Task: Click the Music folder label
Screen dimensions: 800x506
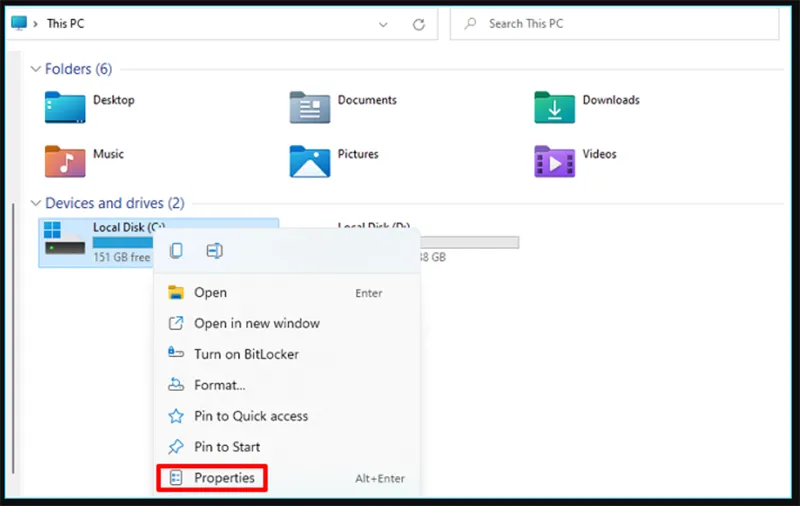Action: 108,154
